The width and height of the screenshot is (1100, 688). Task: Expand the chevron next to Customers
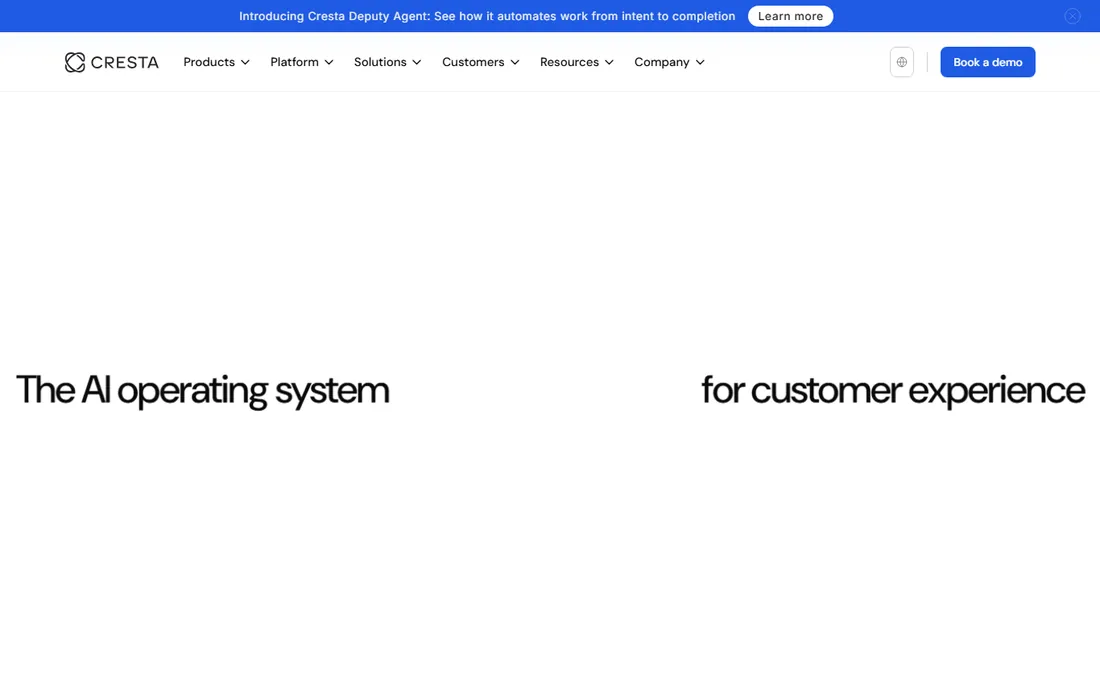tap(515, 62)
